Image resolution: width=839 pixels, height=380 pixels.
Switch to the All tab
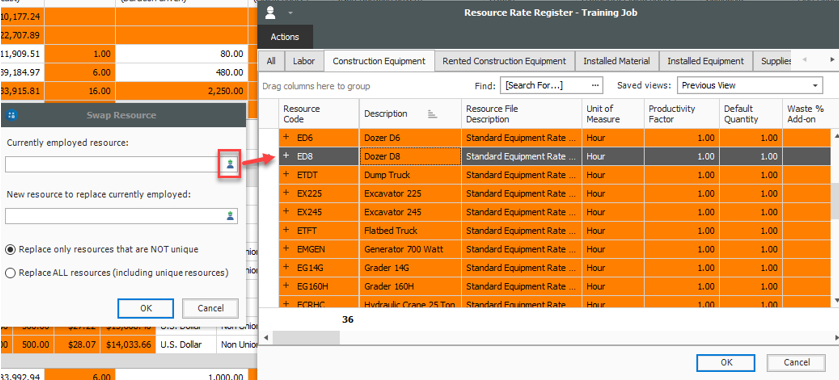(x=271, y=61)
